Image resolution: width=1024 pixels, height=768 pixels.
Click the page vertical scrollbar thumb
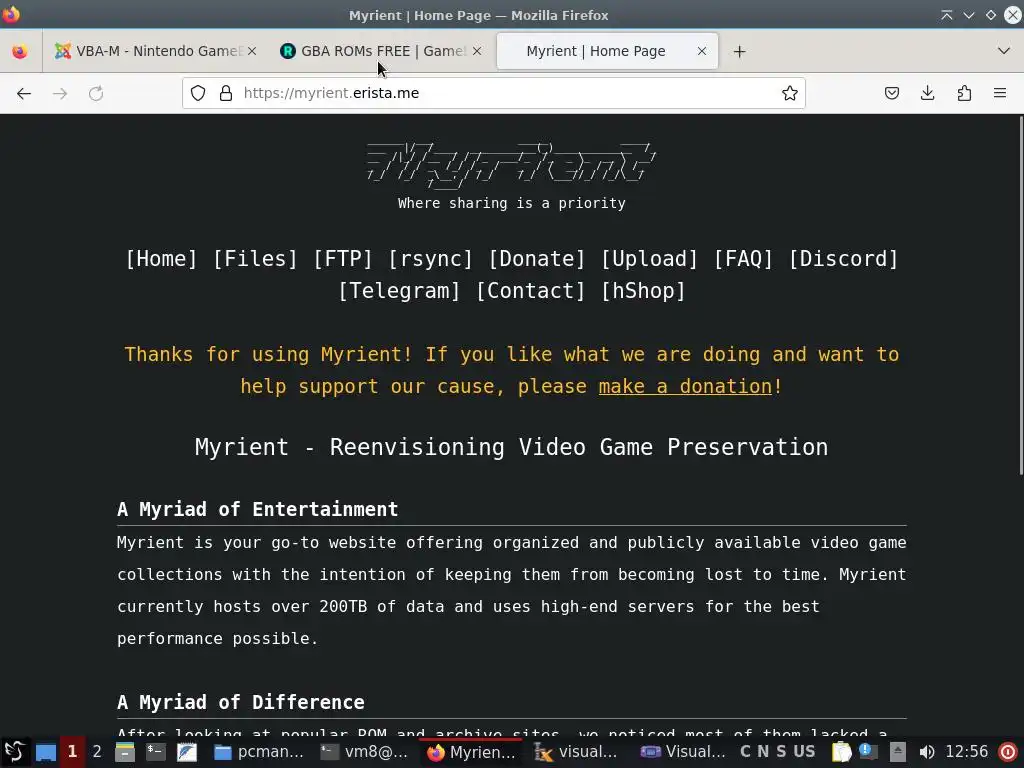pos(1020,295)
